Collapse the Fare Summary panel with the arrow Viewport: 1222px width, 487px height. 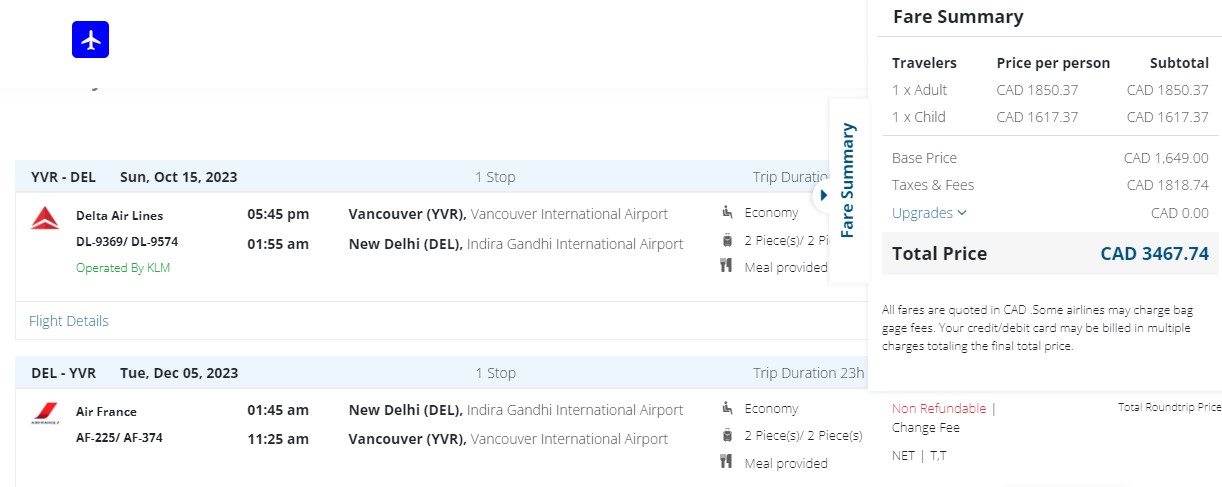[x=823, y=195]
